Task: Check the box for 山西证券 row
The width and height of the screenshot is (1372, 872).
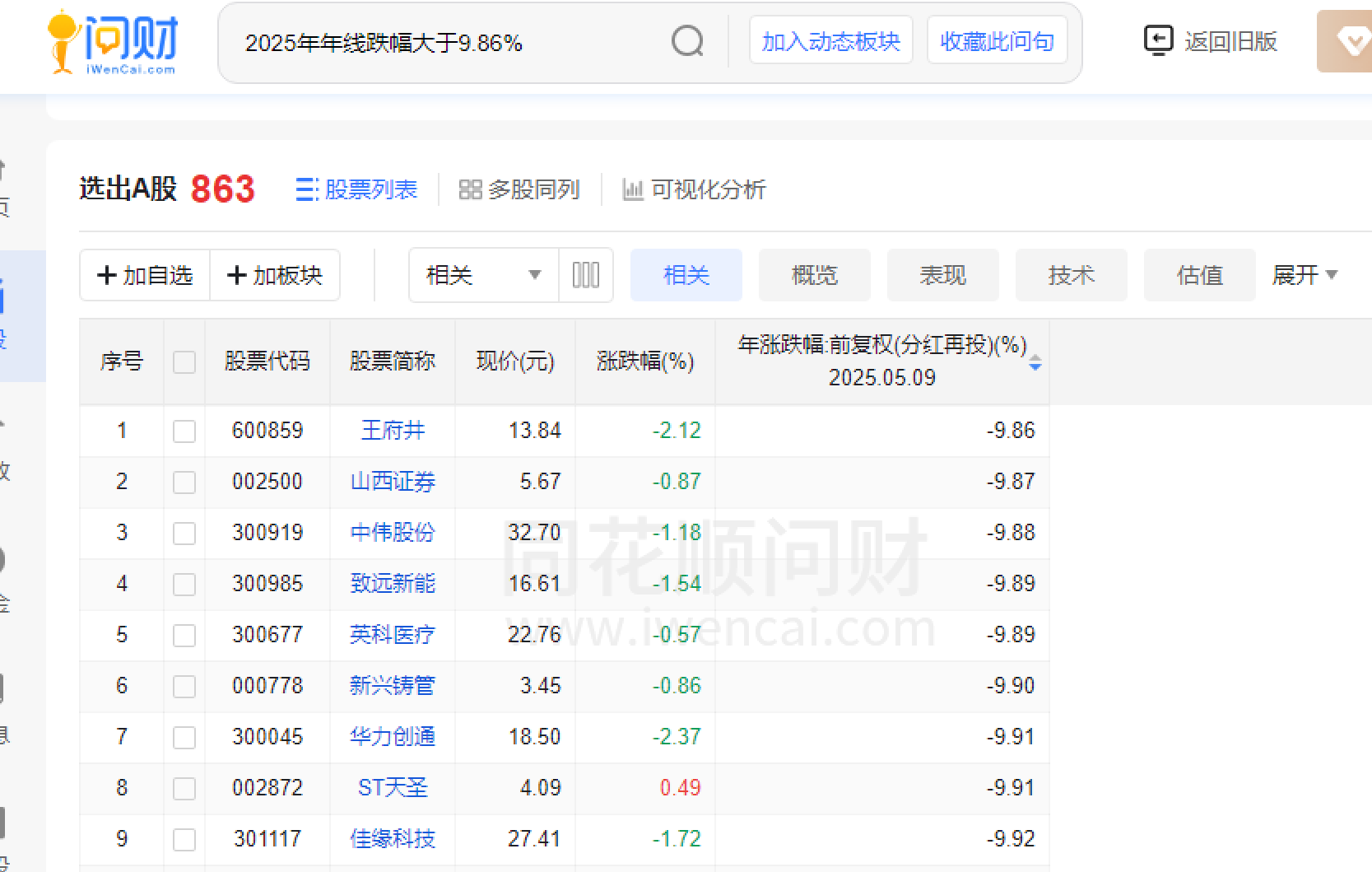Action: (184, 483)
